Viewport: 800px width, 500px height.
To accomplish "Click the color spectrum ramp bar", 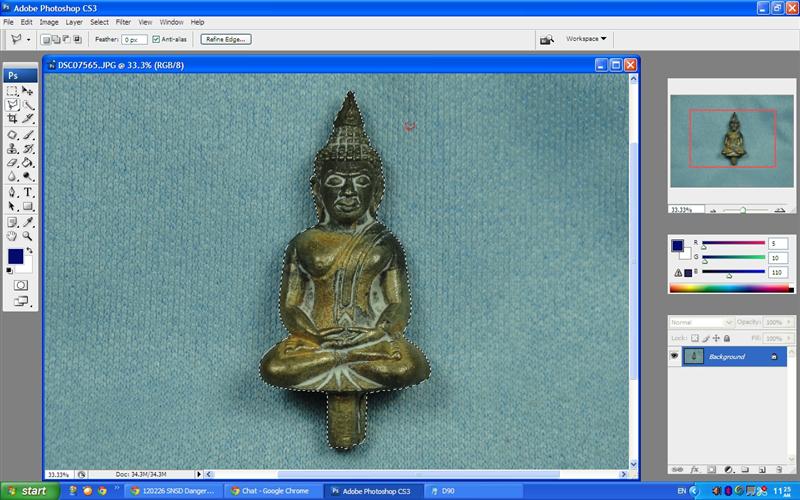I will click(728, 289).
